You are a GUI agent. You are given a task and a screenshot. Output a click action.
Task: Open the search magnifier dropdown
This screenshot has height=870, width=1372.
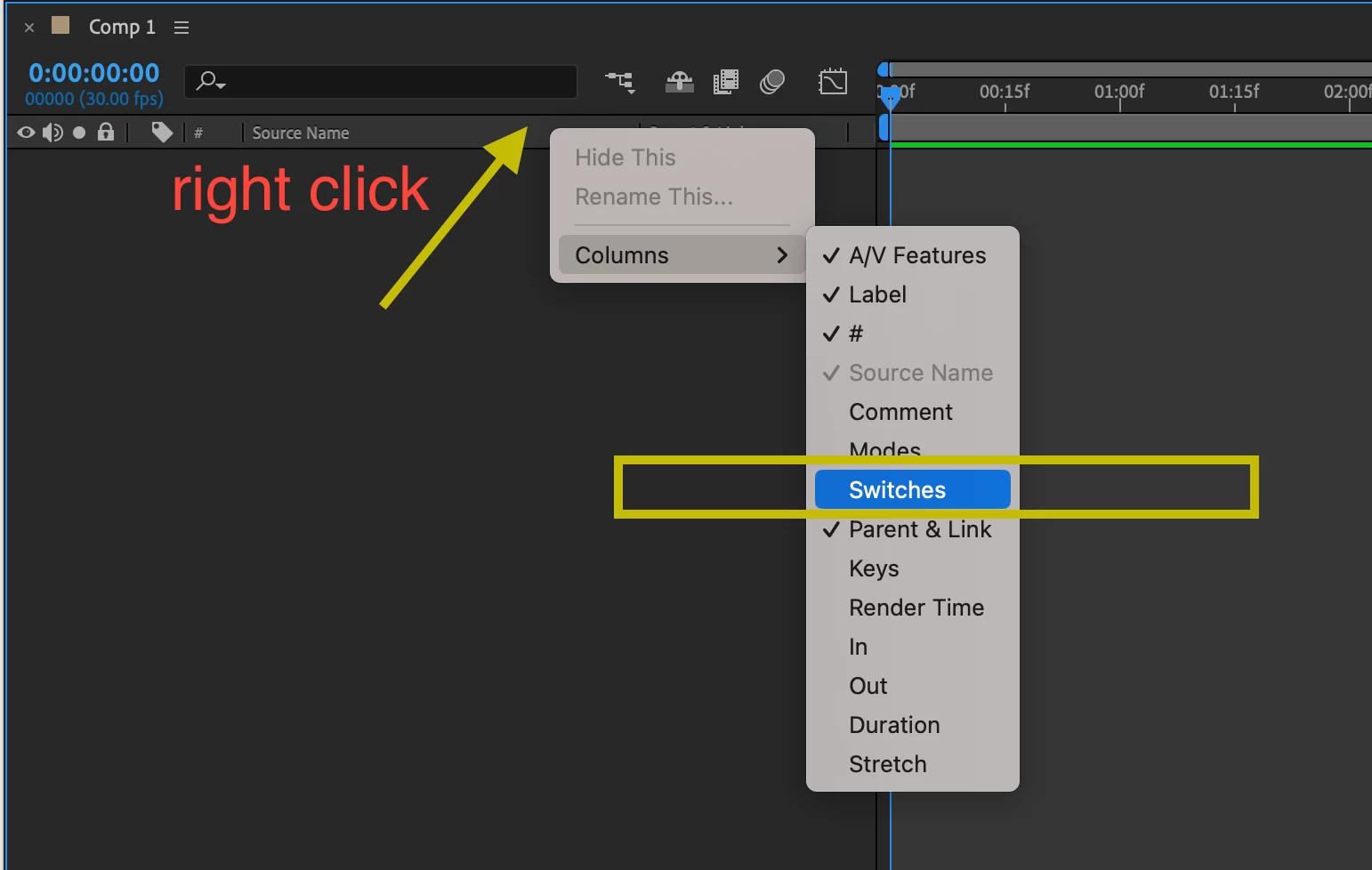[x=211, y=82]
